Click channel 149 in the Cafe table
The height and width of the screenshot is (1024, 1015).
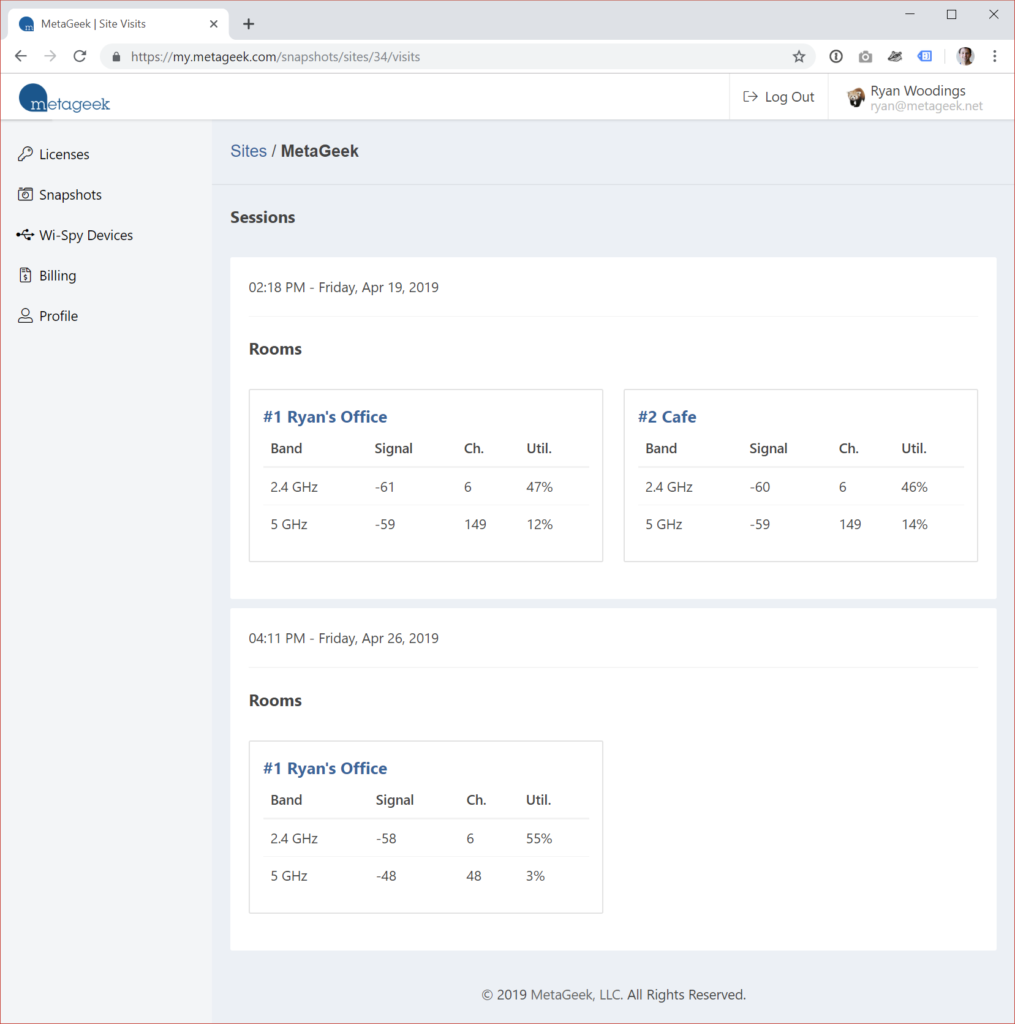(850, 524)
